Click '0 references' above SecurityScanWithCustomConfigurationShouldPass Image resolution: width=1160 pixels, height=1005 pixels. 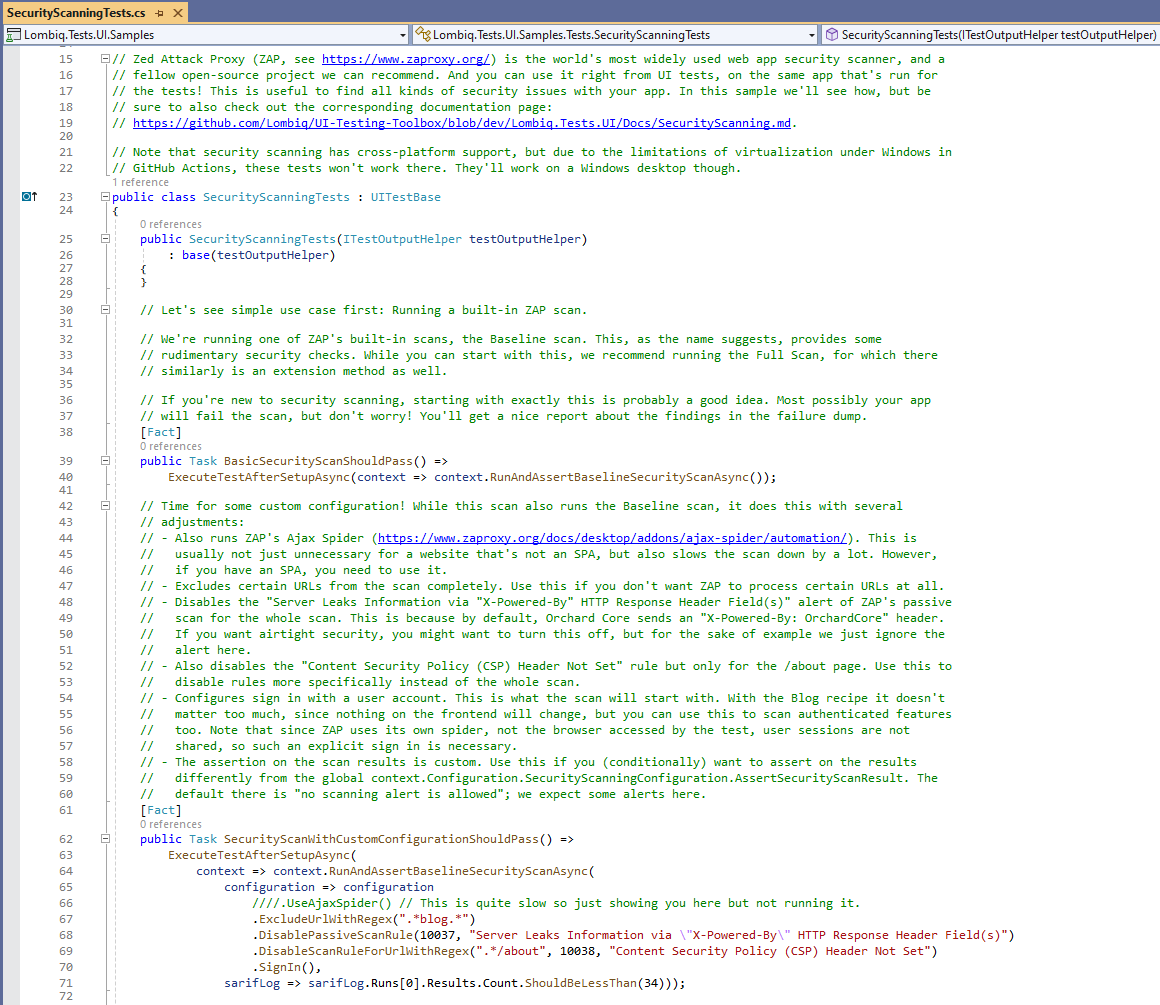point(171,824)
